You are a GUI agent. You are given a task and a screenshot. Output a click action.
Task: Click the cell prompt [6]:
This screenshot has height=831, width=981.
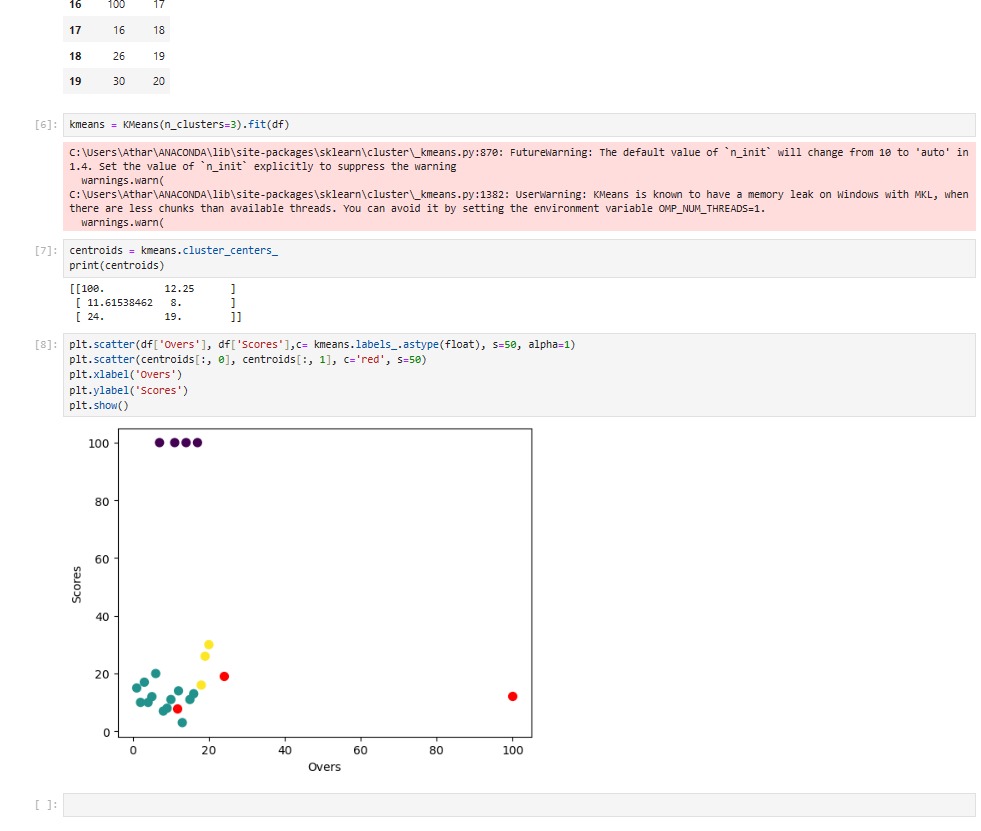point(46,125)
